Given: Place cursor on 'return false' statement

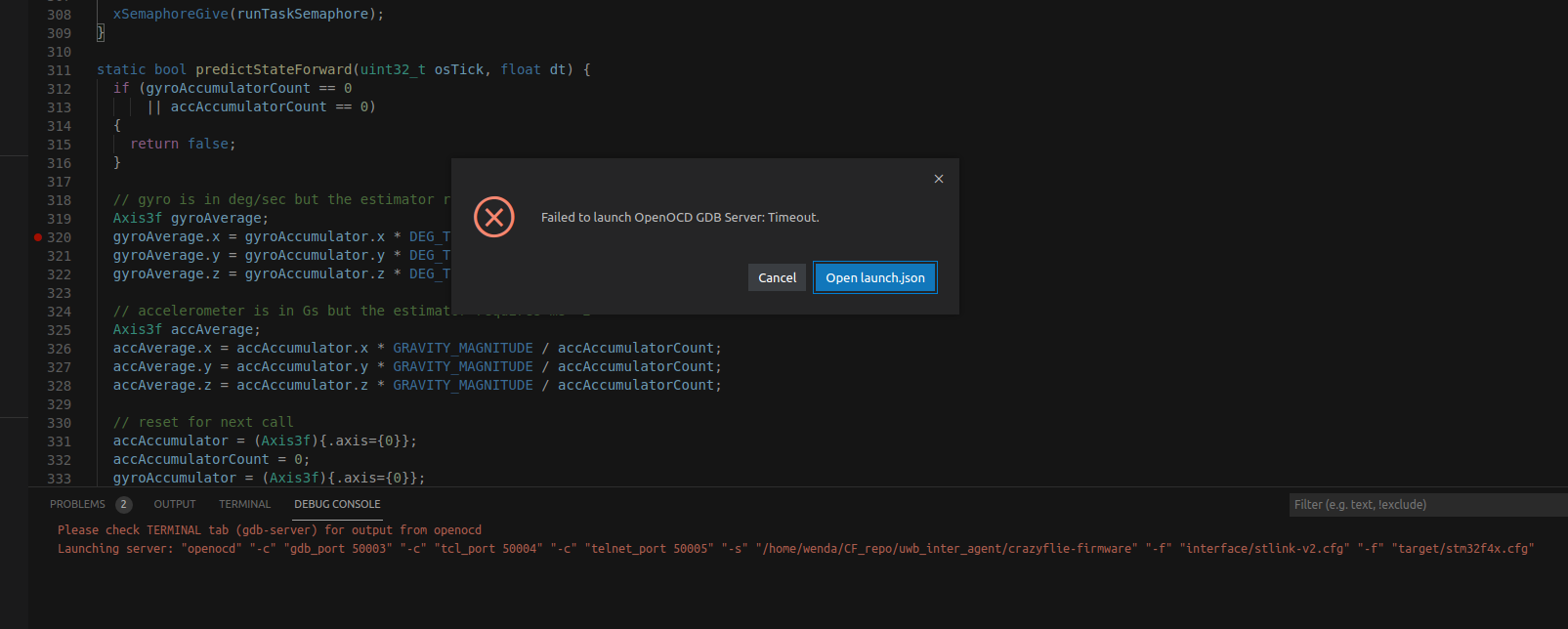Looking at the screenshot, I should 183,144.
